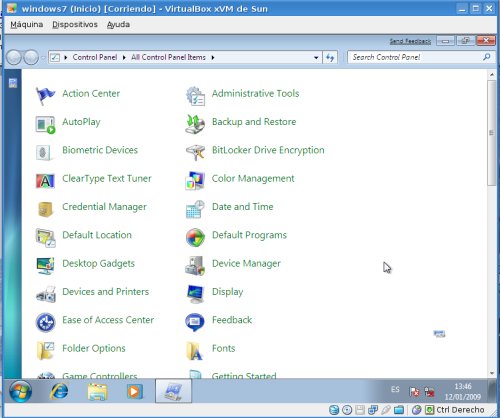
Task: Open the Dispositivos menu
Action: pyautogui.click(x=75, y=25)
